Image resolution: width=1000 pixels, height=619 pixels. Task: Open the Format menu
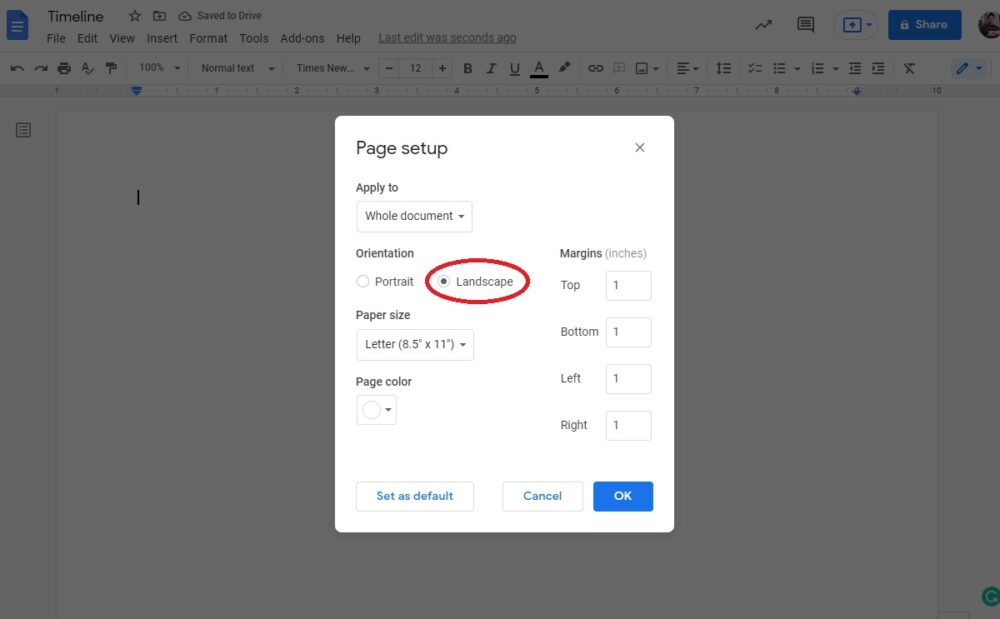coord(208,38)
